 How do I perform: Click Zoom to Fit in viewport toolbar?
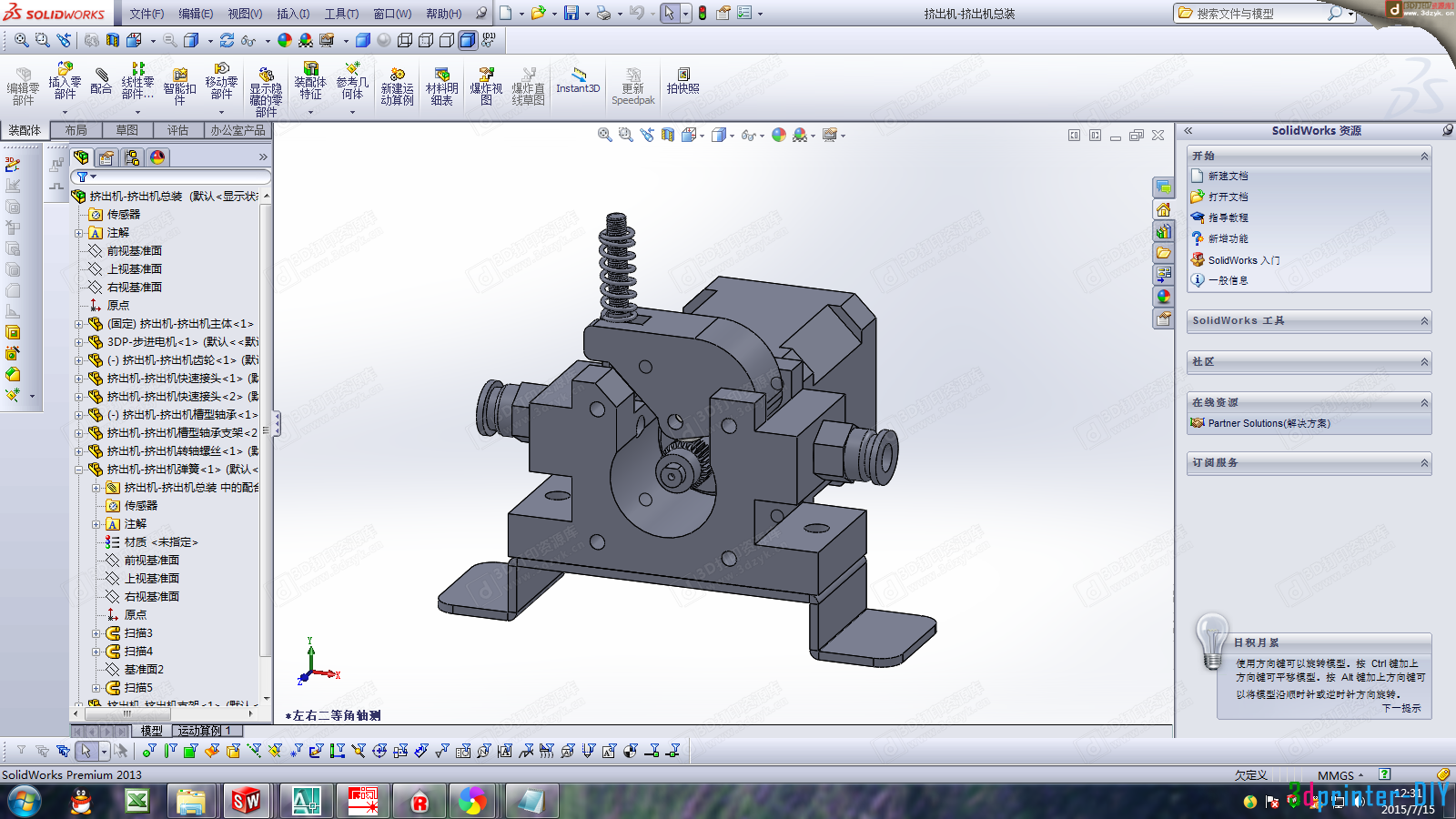(604, 135)
